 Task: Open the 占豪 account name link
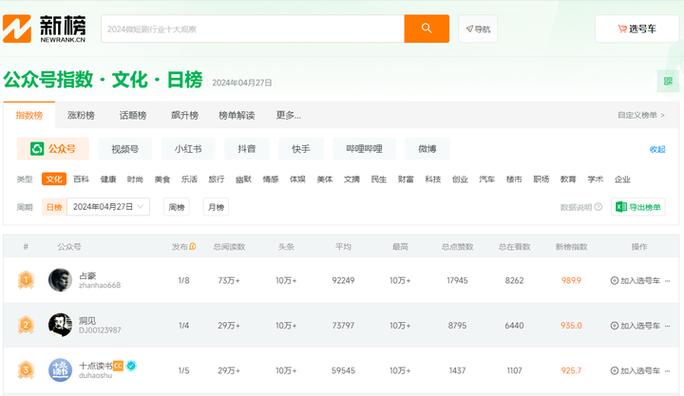[88, 276]
